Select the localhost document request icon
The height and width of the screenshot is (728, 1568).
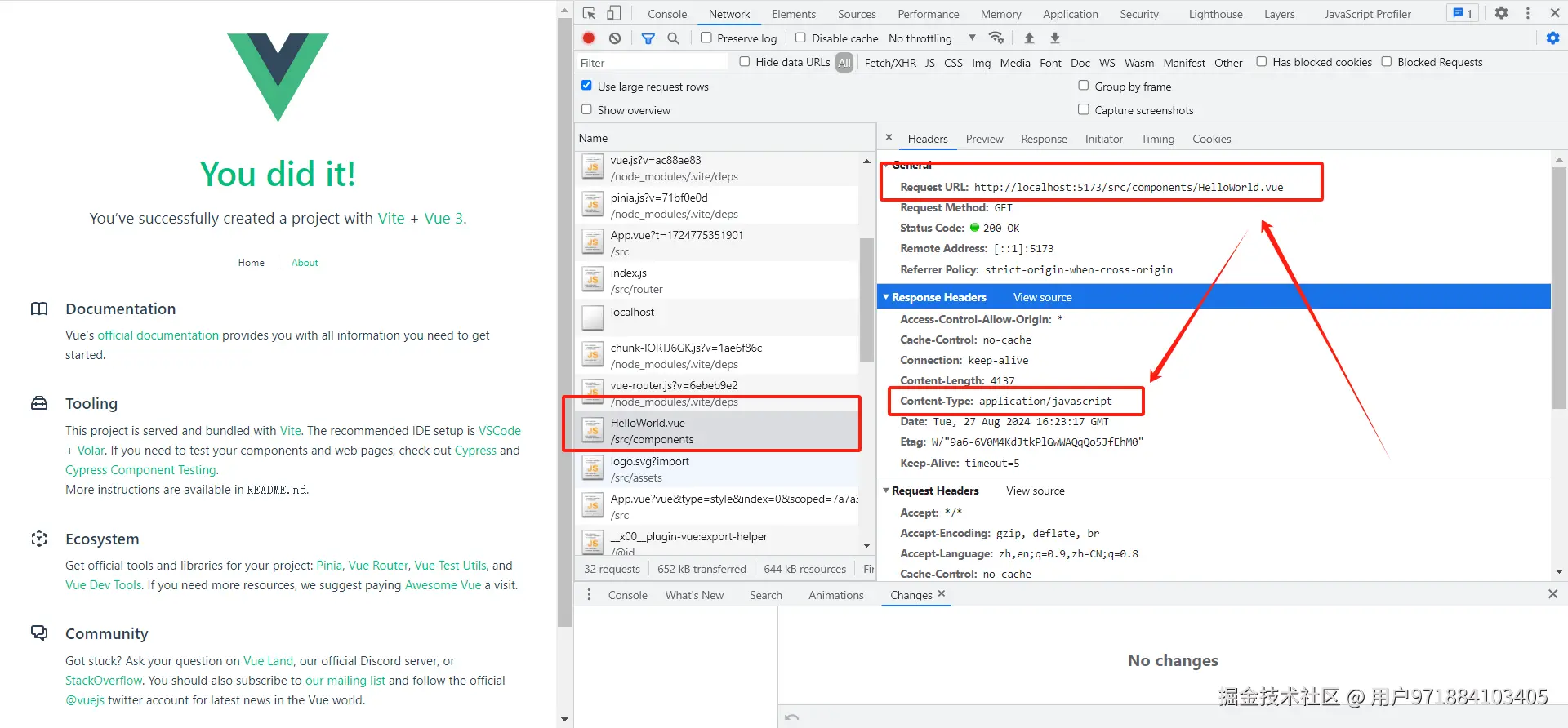593,317
